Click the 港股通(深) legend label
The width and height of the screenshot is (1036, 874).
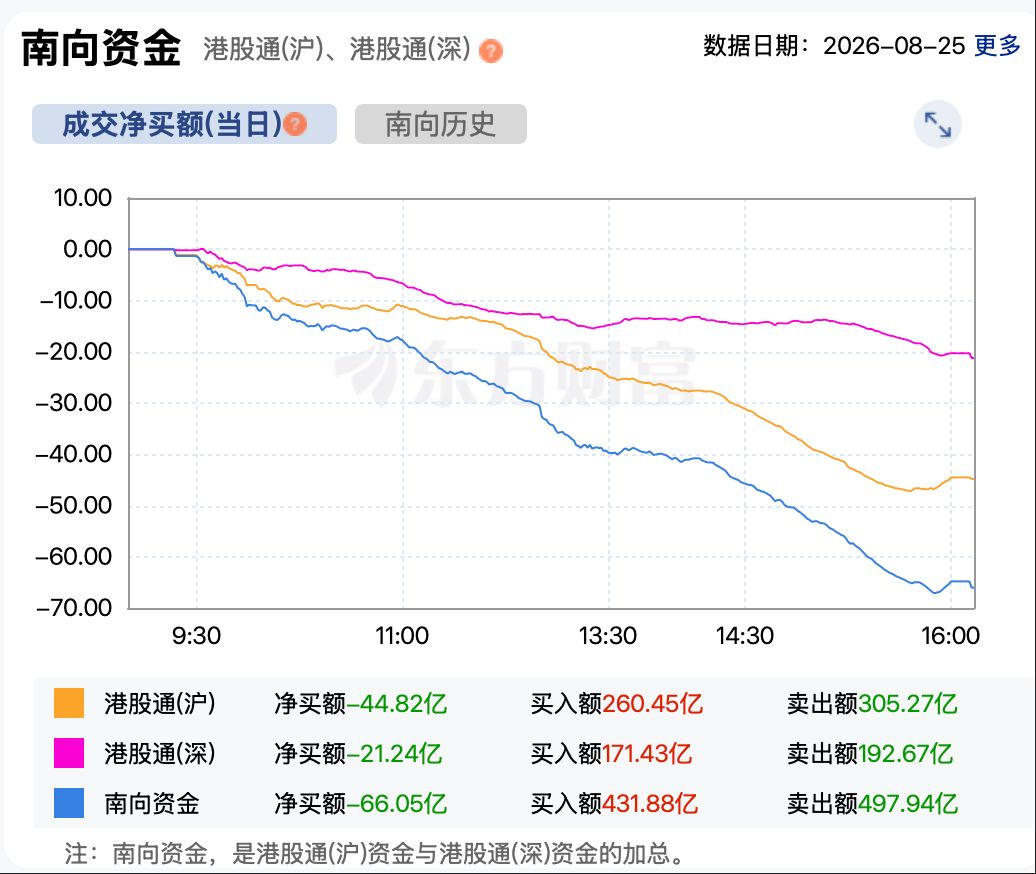point(160,754)
